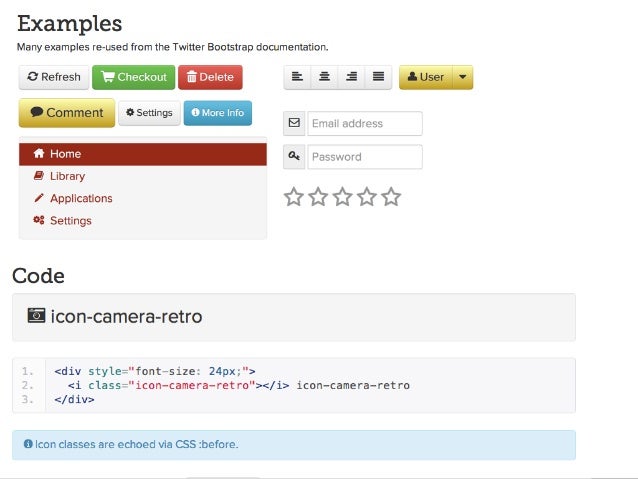Open Settings in the navigation list
The image size is (638, 479).
point(143,221)
